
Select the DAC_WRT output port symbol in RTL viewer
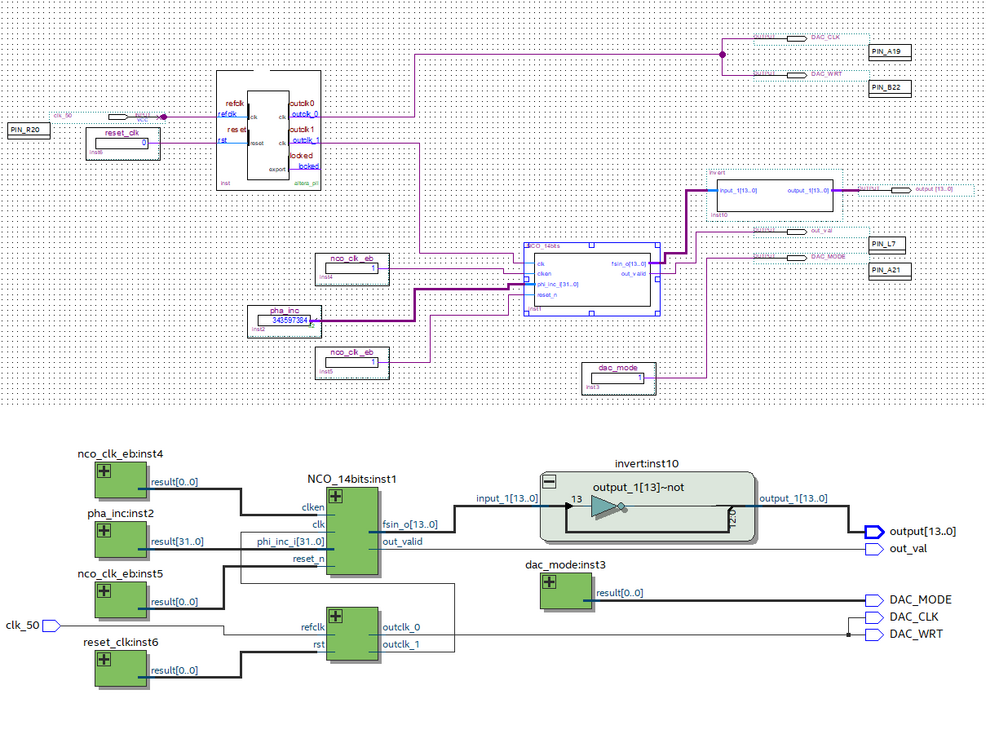coord(875,635)
